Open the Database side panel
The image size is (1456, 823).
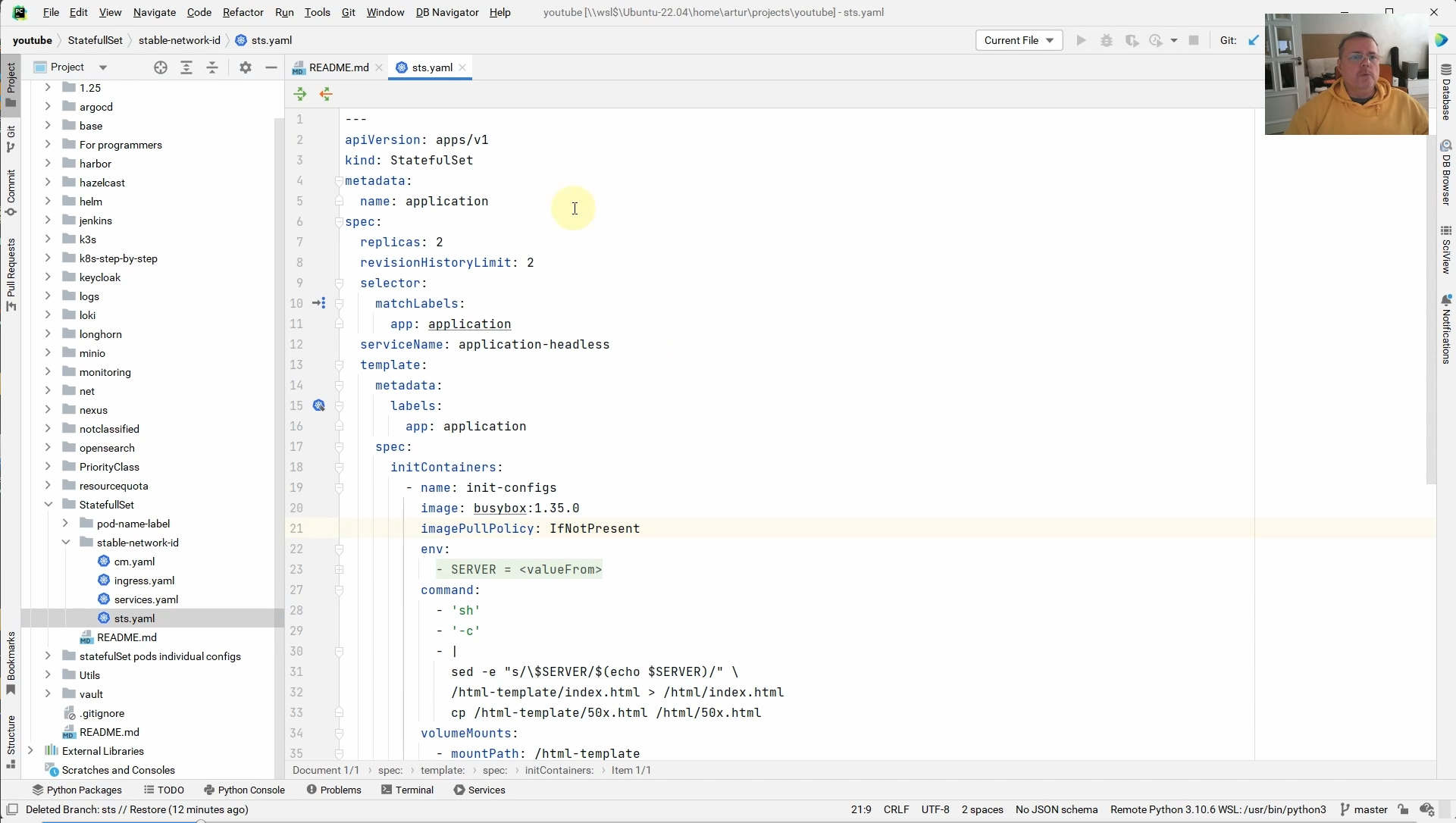[1446, 92]
